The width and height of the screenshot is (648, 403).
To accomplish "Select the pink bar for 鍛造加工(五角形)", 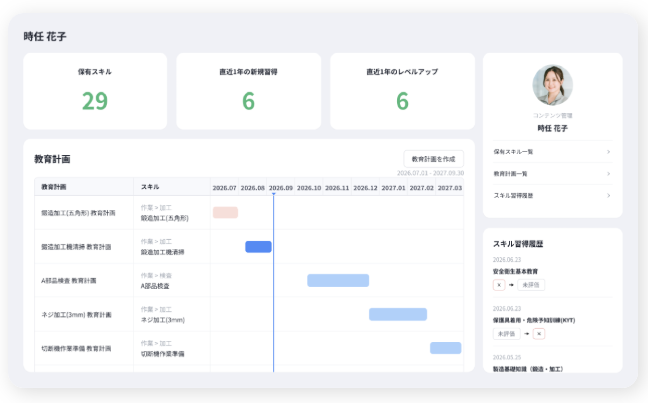I will click(x=225, y=212).
